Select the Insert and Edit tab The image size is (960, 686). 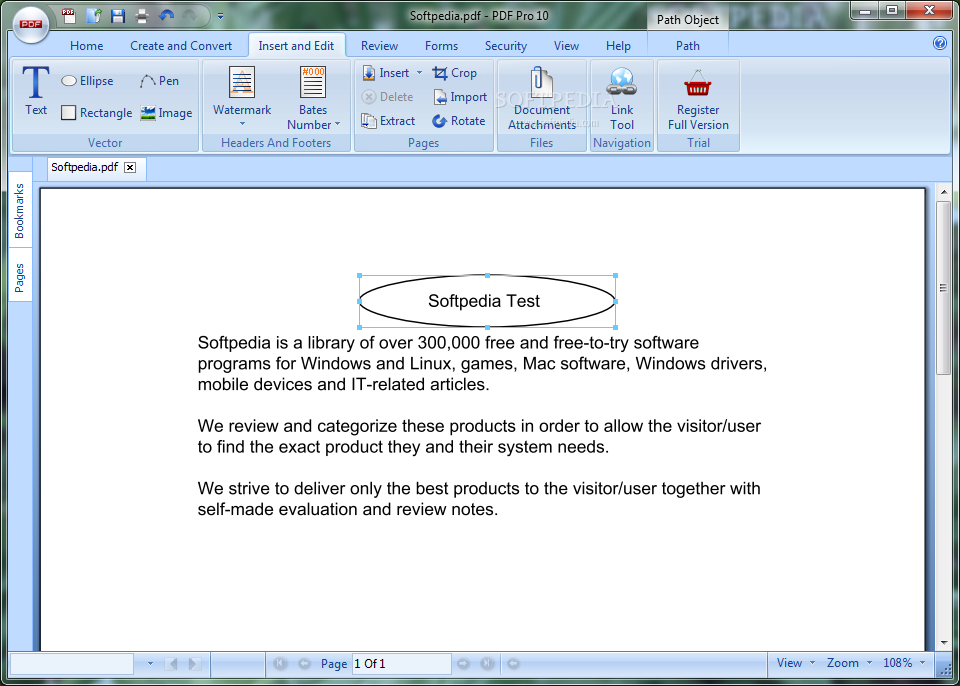click(x=296, y=46)
